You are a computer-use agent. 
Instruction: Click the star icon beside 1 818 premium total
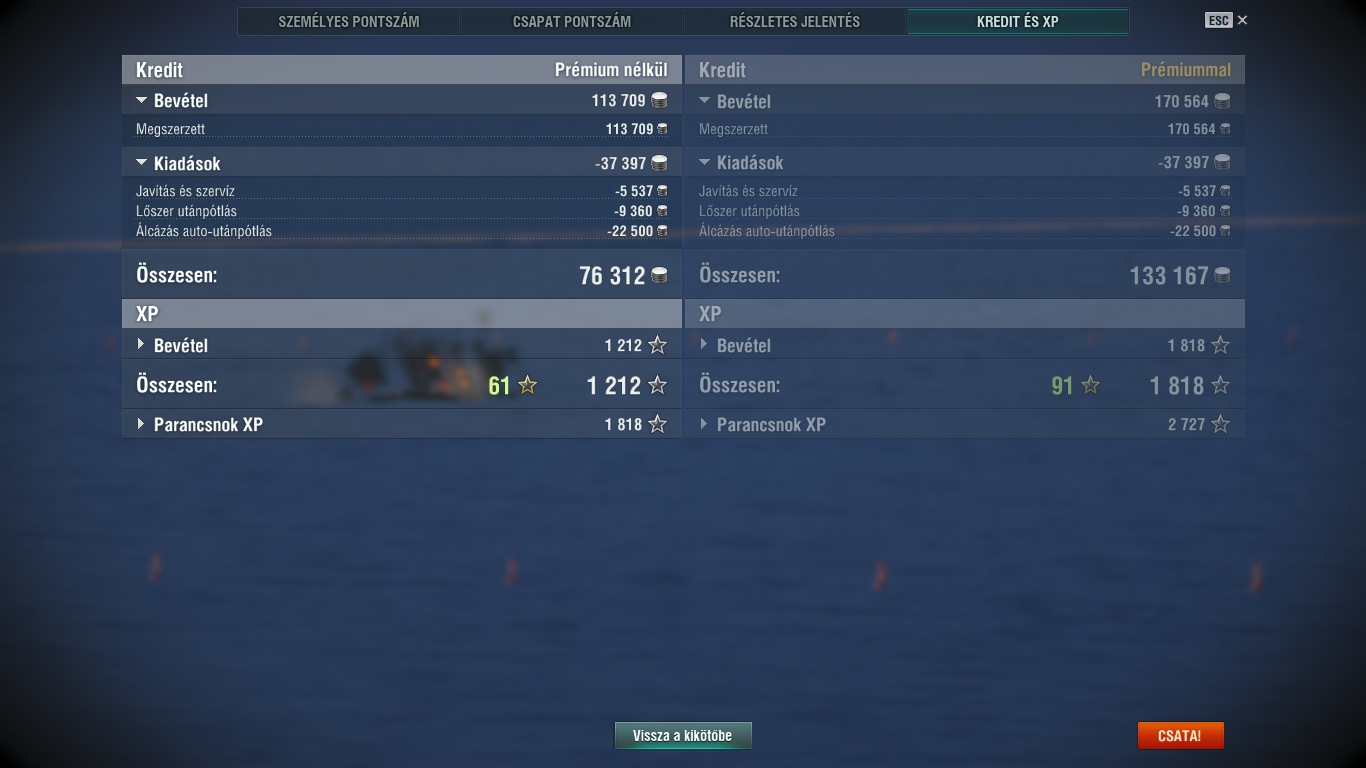[1220, 385]
